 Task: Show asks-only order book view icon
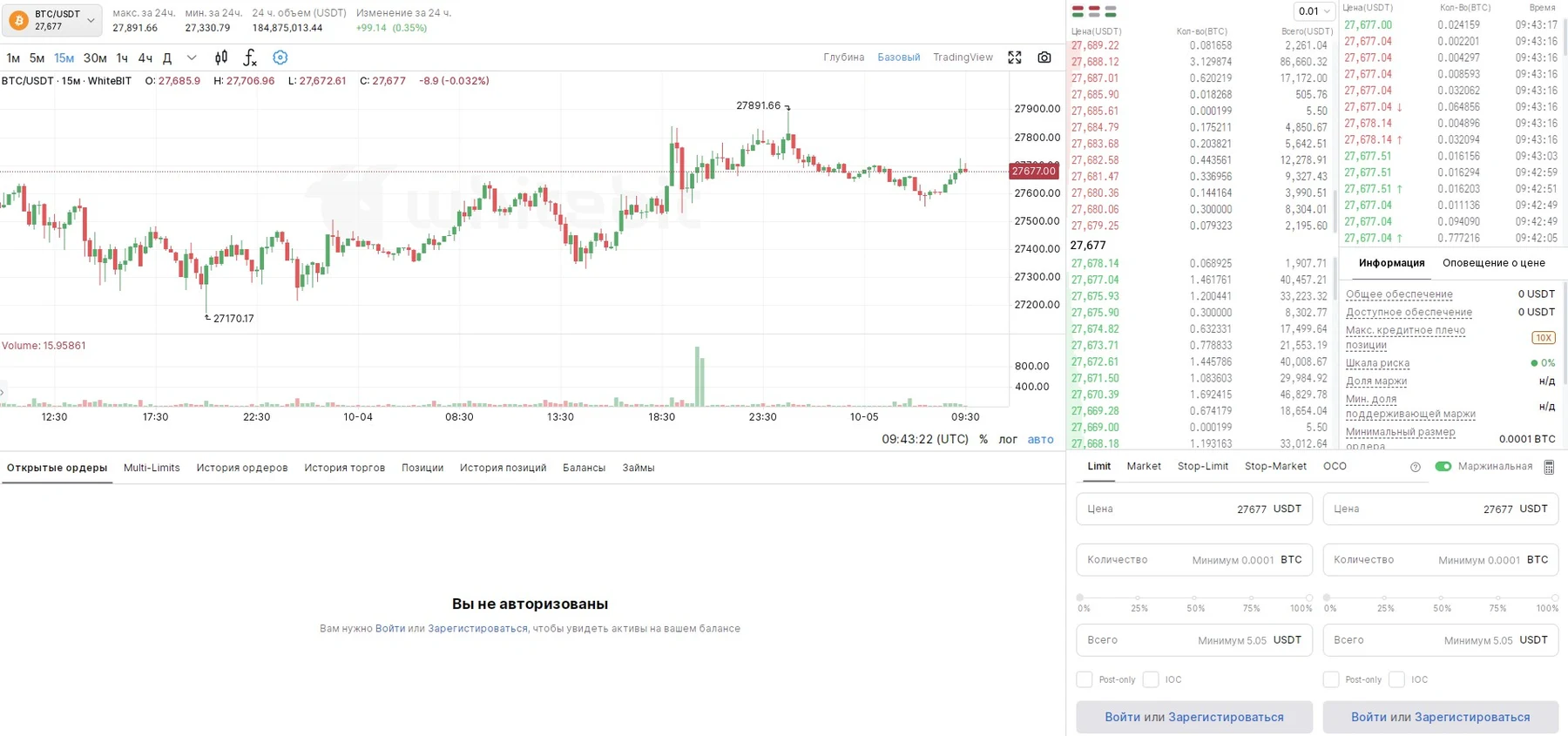(1094, 12)
